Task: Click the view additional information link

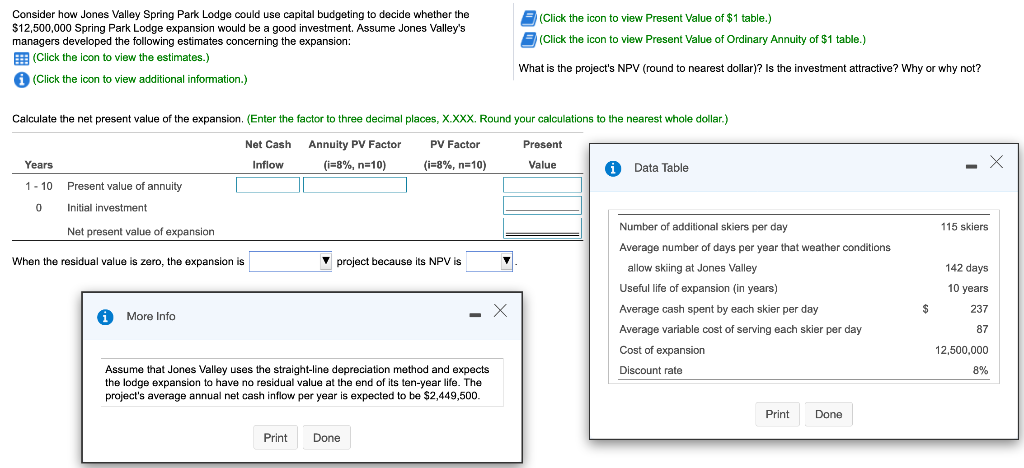Action: pyautogui.click(x=140, y=79)
